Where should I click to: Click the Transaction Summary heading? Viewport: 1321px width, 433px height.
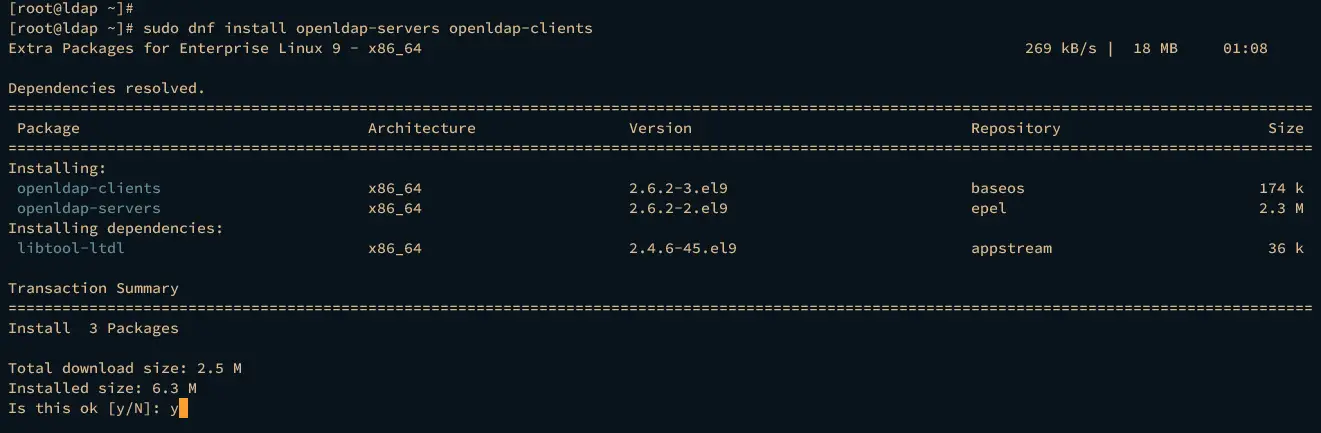93,288
